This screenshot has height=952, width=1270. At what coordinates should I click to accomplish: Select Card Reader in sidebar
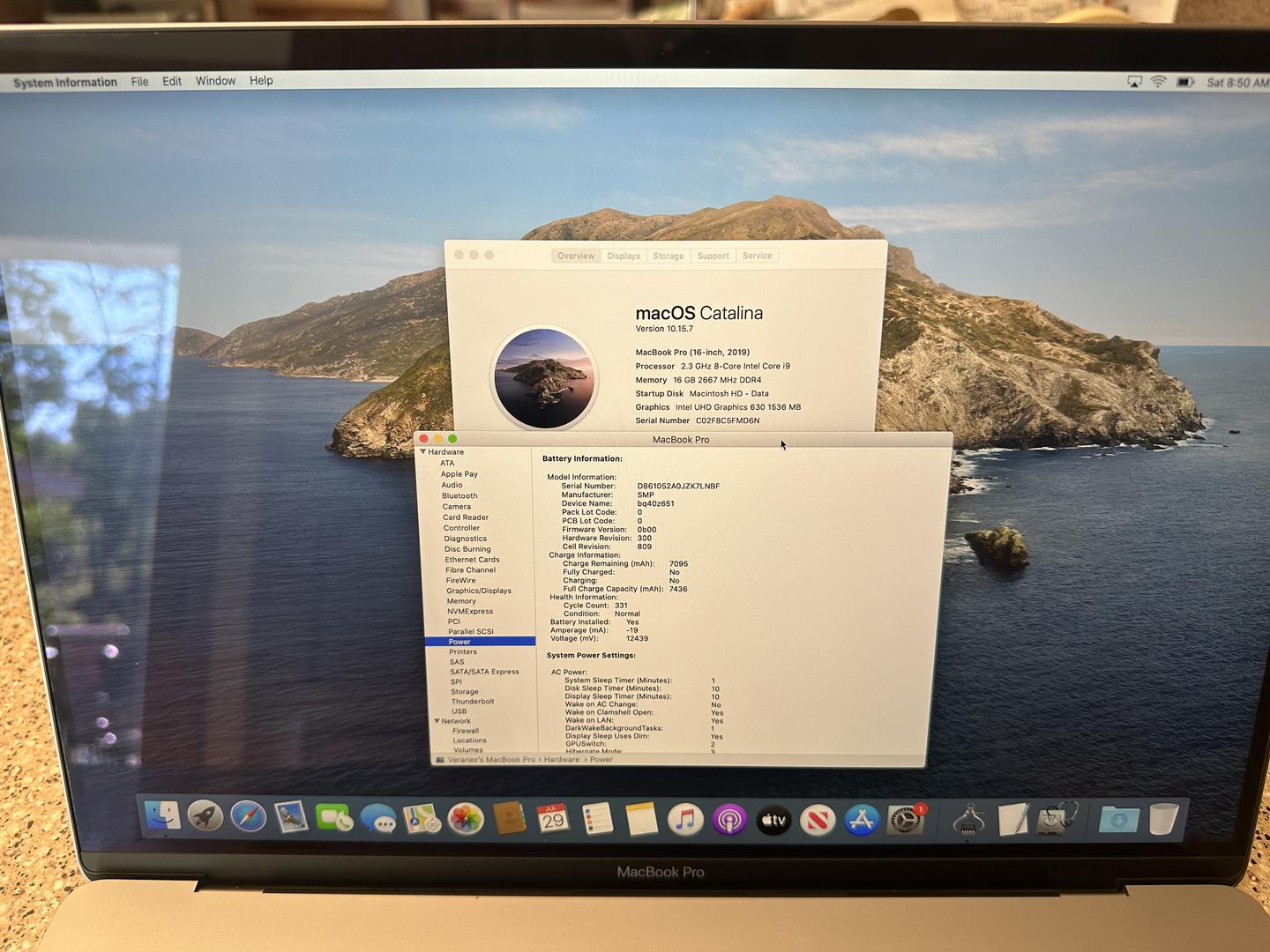click(x=466, y=517)
